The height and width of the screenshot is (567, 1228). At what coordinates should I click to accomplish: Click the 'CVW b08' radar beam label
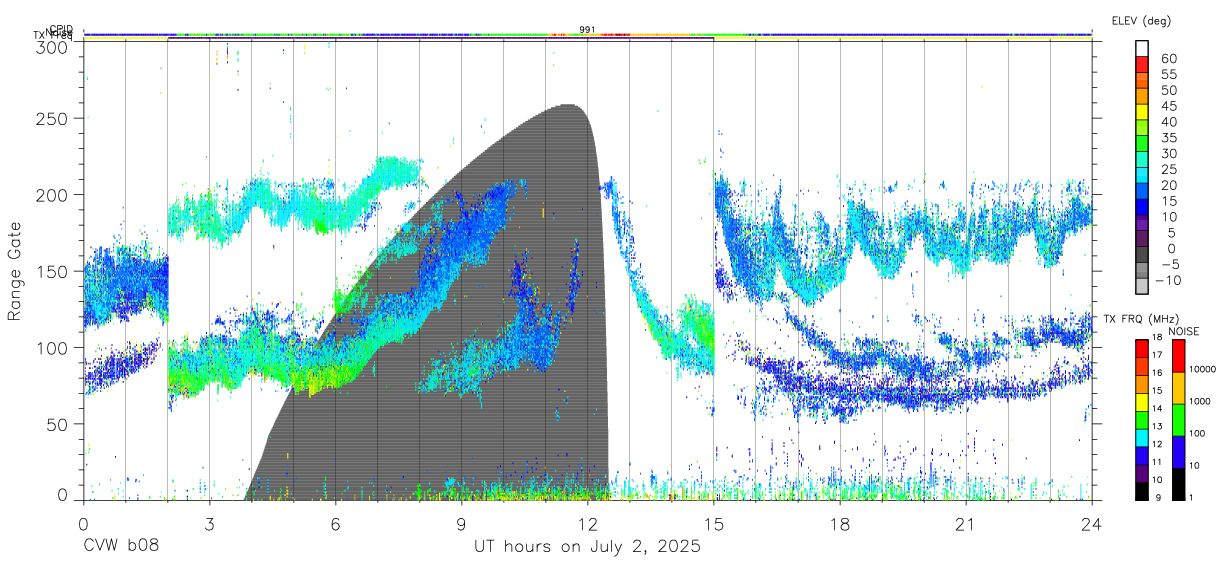(x=121, y=547)
